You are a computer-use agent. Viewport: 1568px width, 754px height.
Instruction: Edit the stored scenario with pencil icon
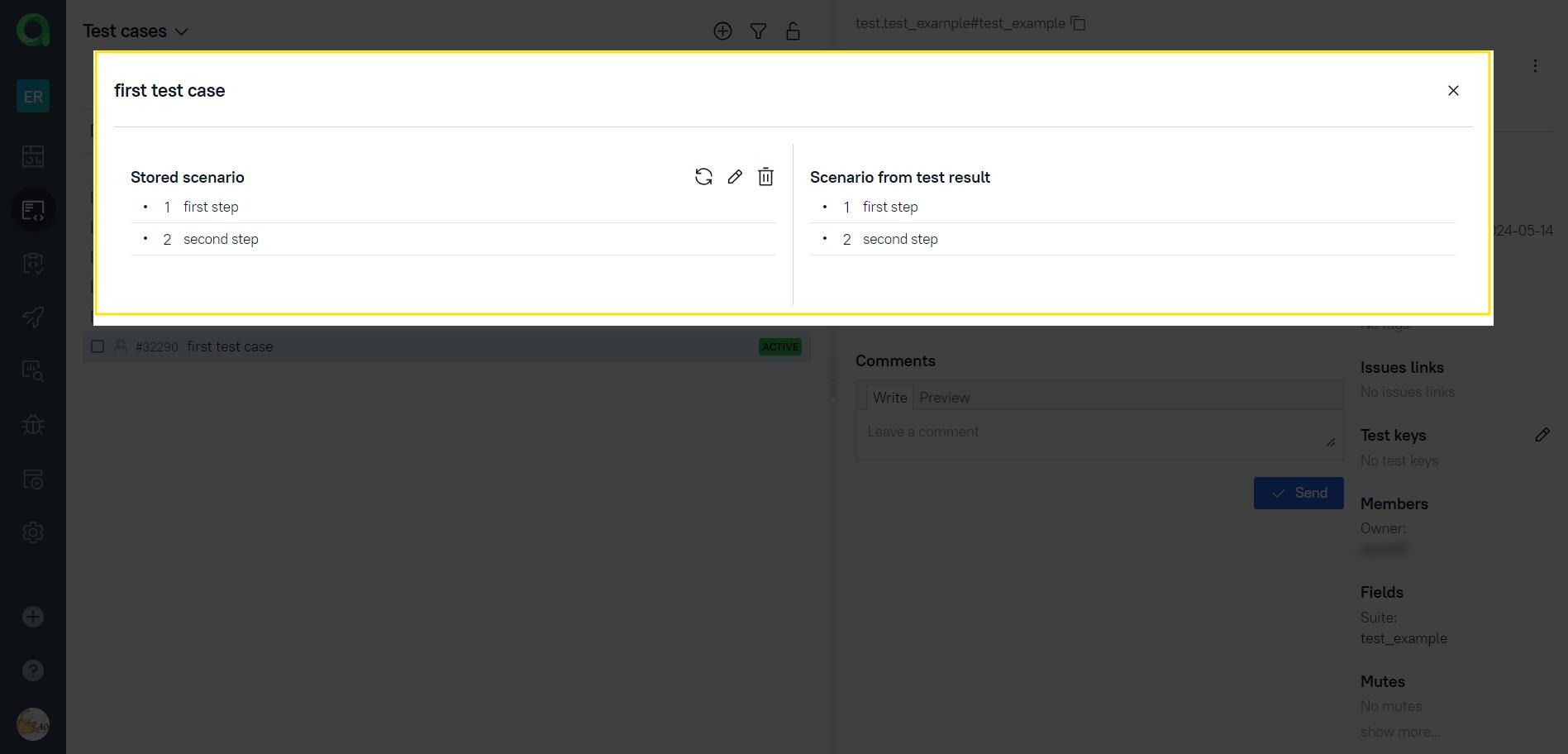(x=735, y=177)
